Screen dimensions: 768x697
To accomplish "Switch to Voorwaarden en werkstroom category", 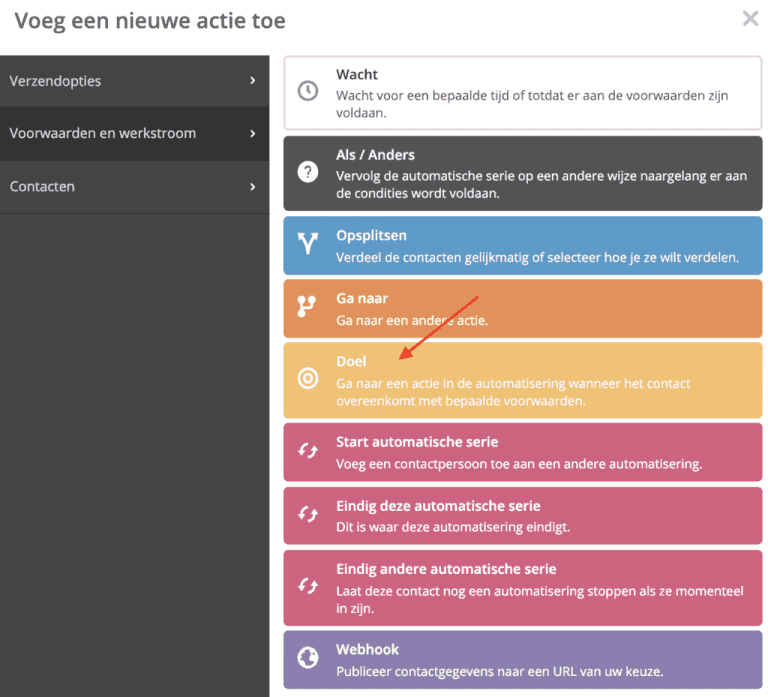I will click(x=102, y=134).
